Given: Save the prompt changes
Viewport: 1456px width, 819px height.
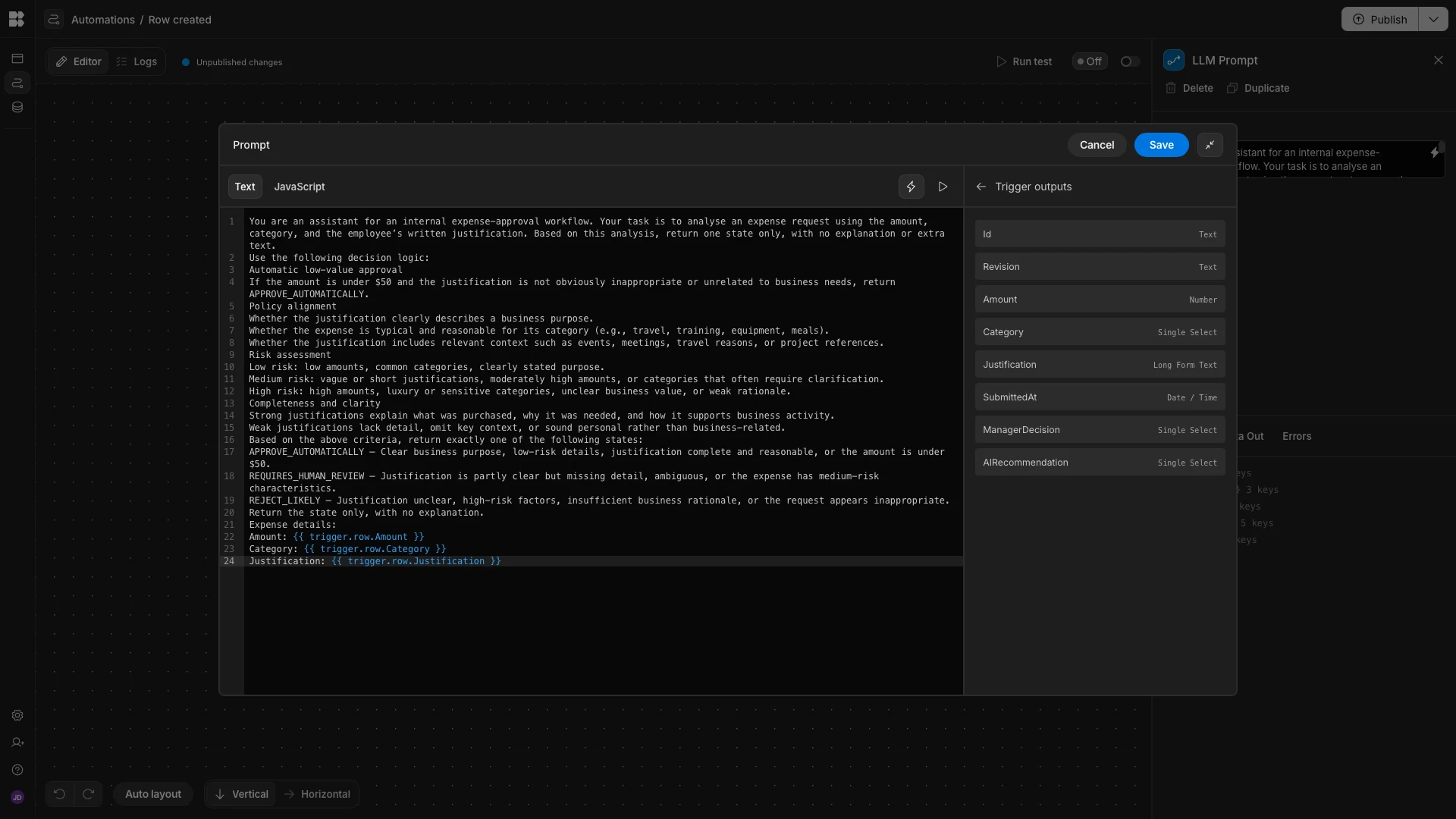Looking at the screenshot, I should pyautogui.click(x=1161, y=145).
